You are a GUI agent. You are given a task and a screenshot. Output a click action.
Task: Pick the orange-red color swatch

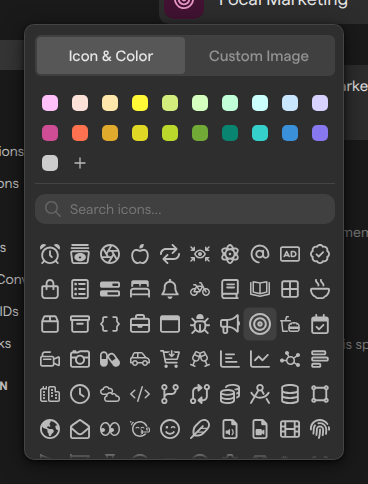tap(80, 133)
